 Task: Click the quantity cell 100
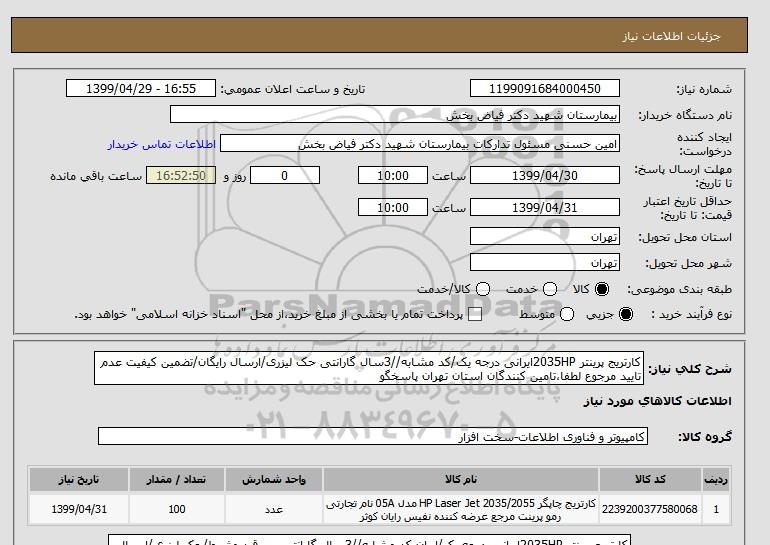pyautogui.click(x=177, y=509)
